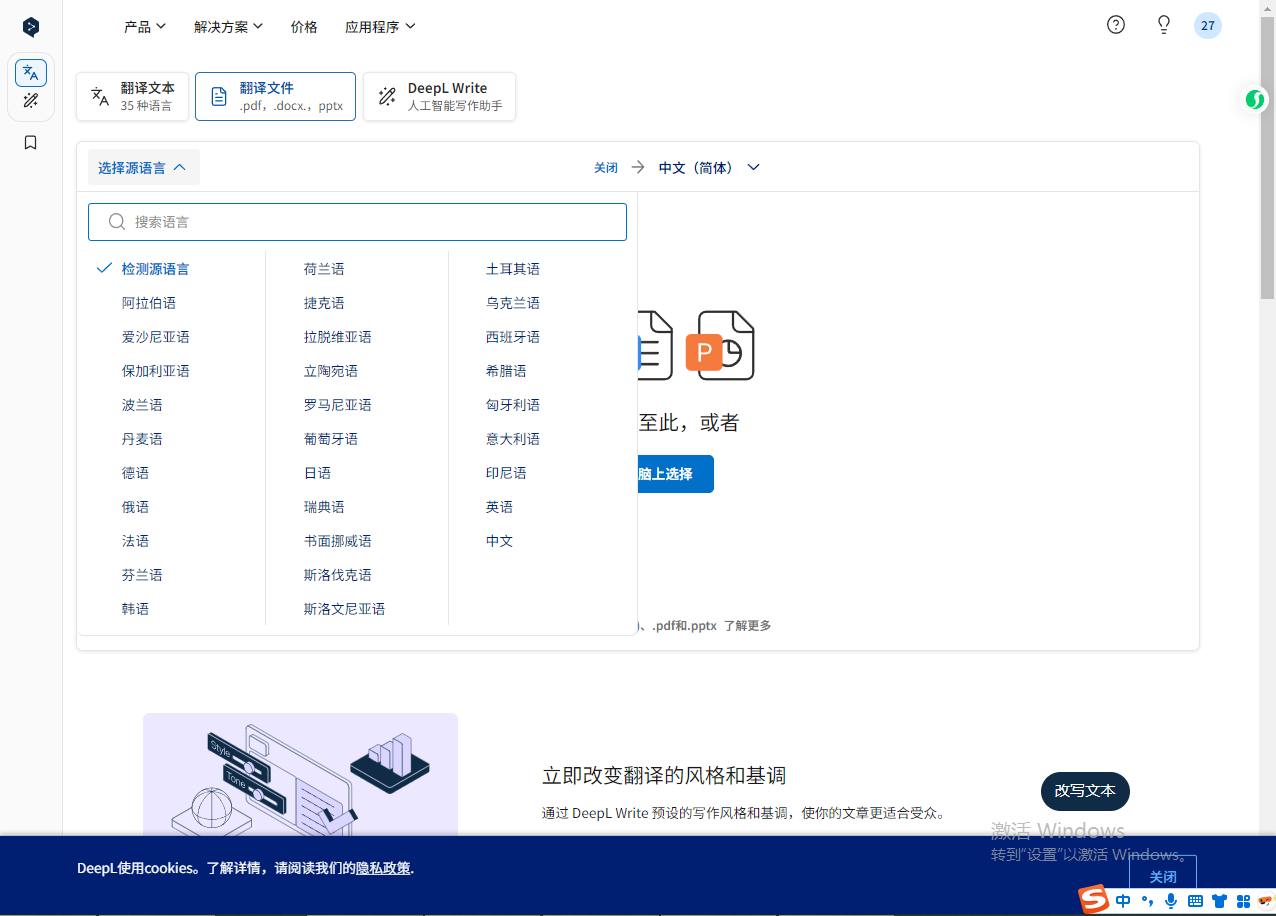Image resolution: width=1276 pixels, height=916 pixels.
Task: Open the DeepL Write wand sidebar icon
Action: click(x=31, y=101)
